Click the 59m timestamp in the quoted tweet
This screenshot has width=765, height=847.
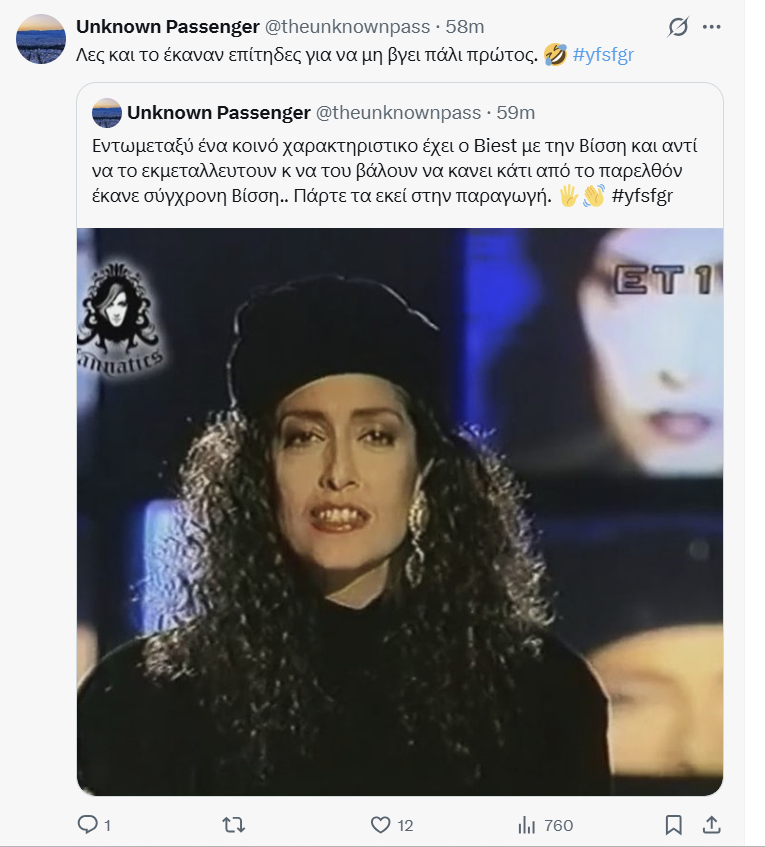tap(515, 112)
